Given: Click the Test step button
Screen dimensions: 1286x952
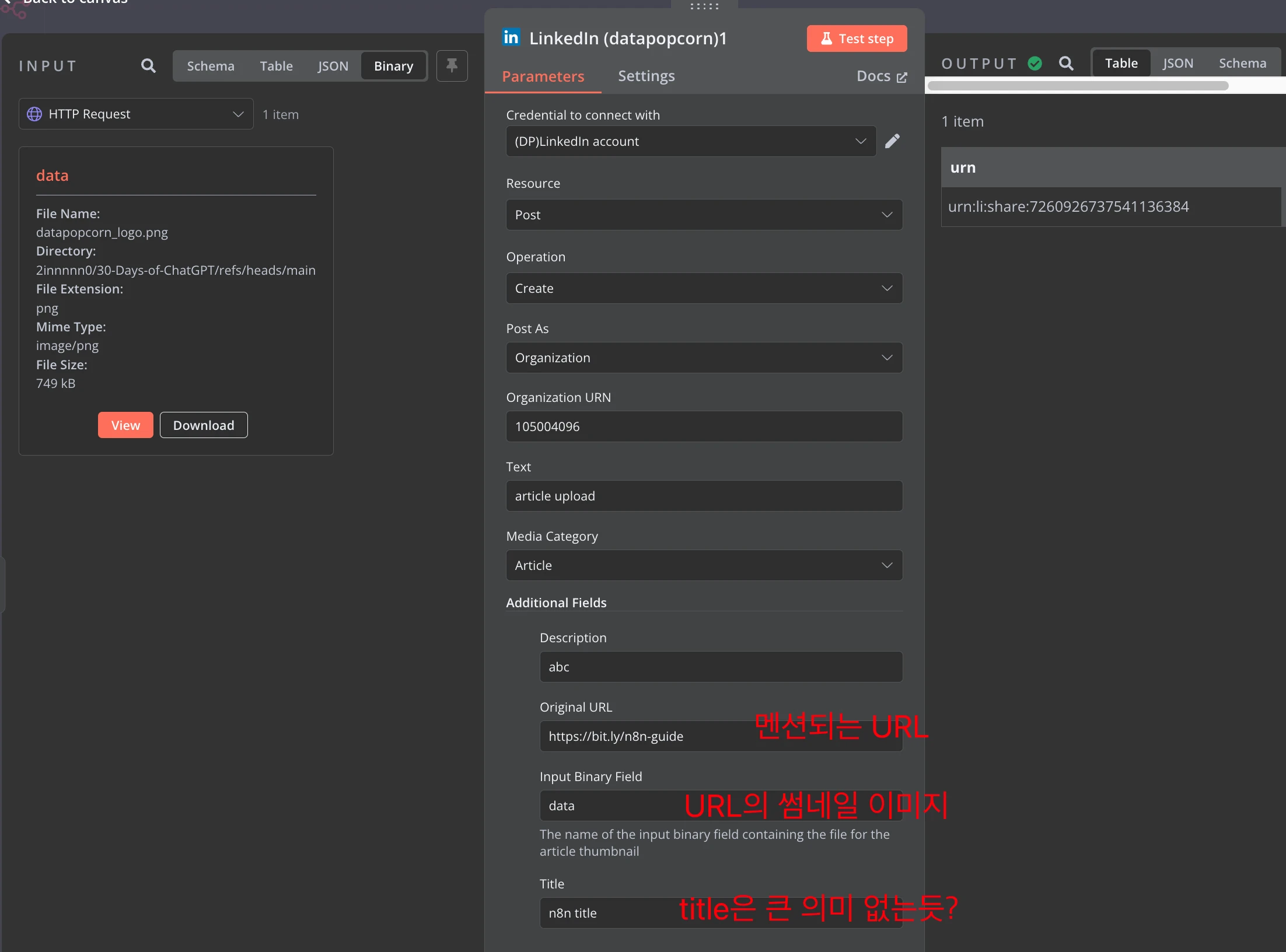Looking at the screenshot, I should pos(857,38).
